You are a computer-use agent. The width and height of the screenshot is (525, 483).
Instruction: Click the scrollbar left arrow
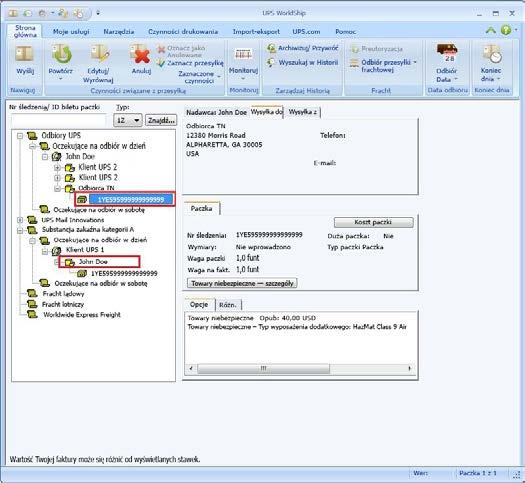191,369
